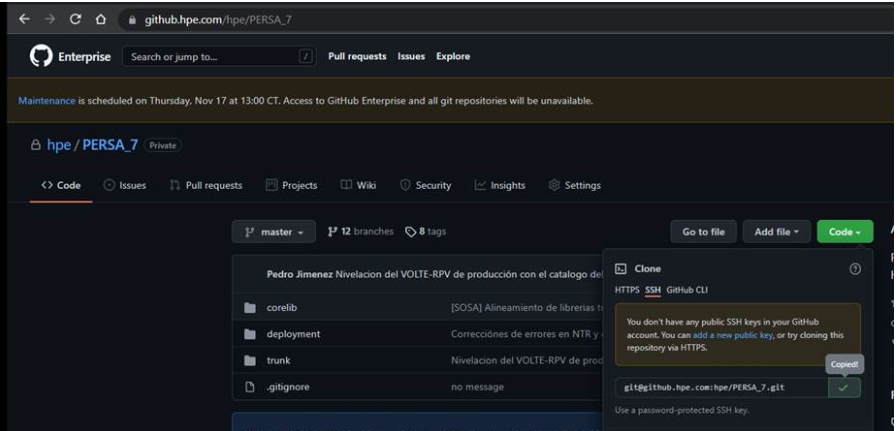
Task: Click the add a new public key link
Action: 733,335
